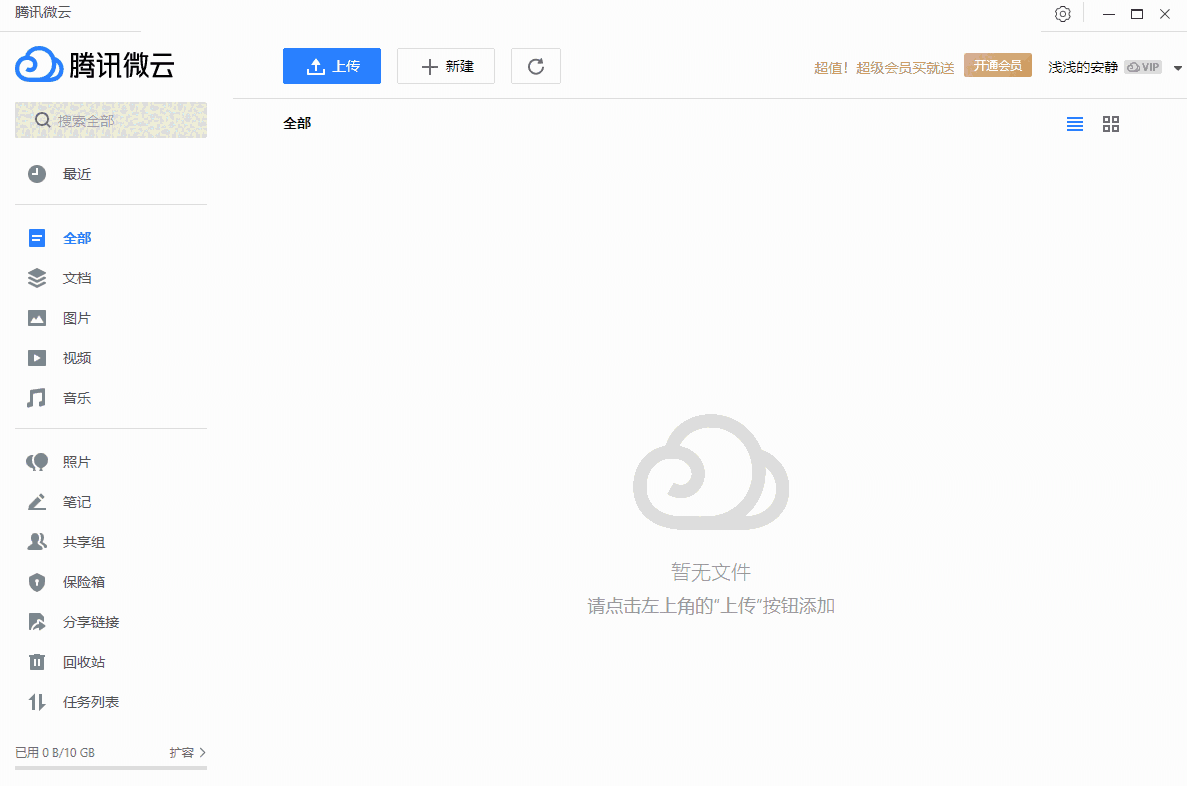Viewport: 1187px width, 786px height.
Task: Open the 笔记 (Notes) section
Action: click(77, 501)
